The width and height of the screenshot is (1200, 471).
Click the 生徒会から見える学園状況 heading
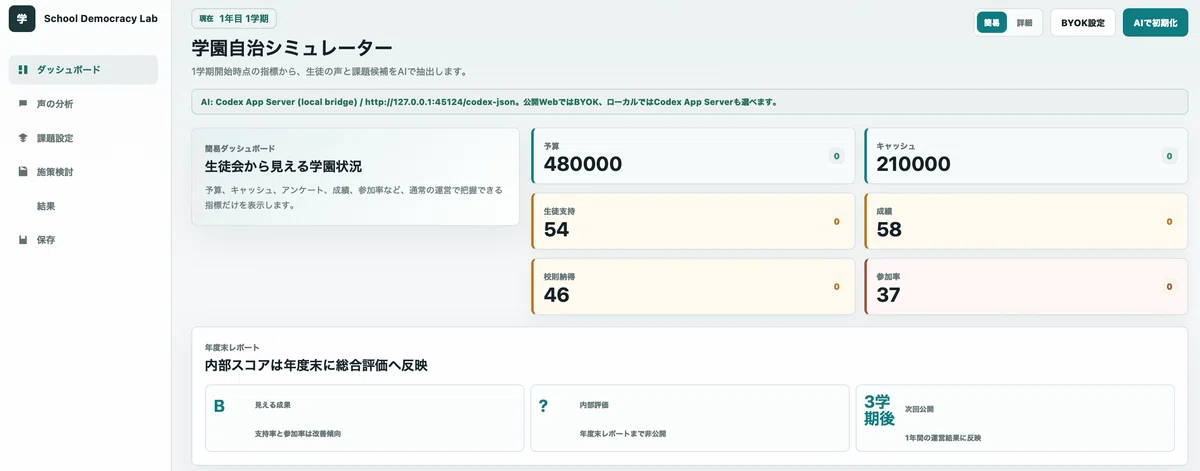283,166
